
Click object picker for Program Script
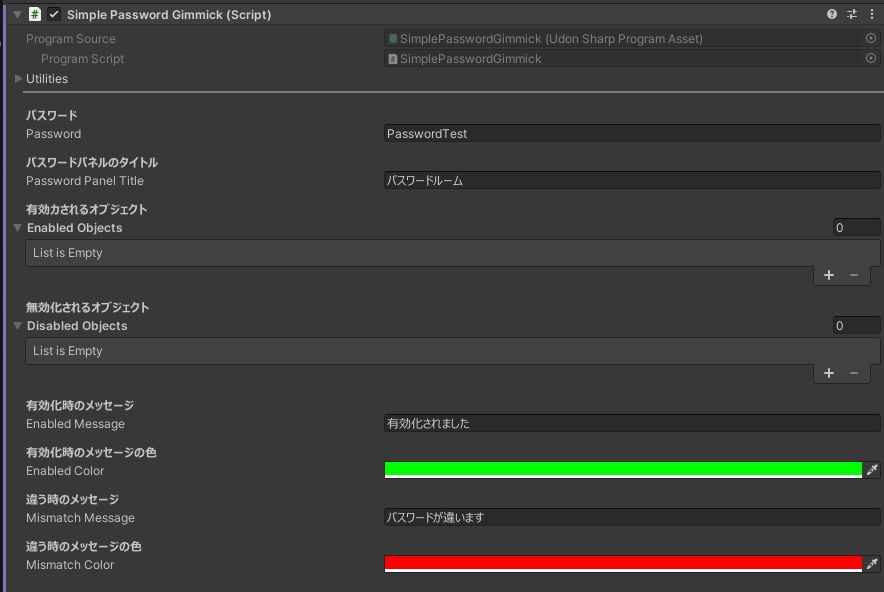pos(871,58)
